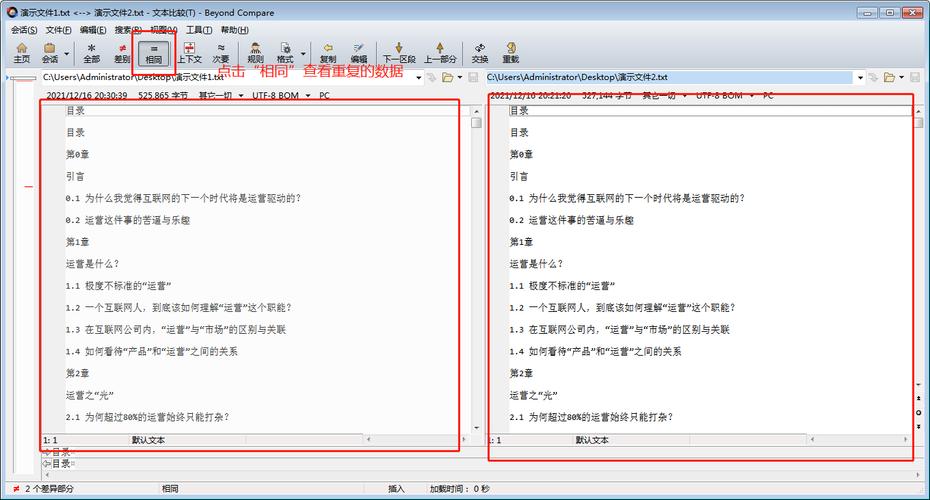Open file browser for 演示文件2.txt side

(889, 77)
